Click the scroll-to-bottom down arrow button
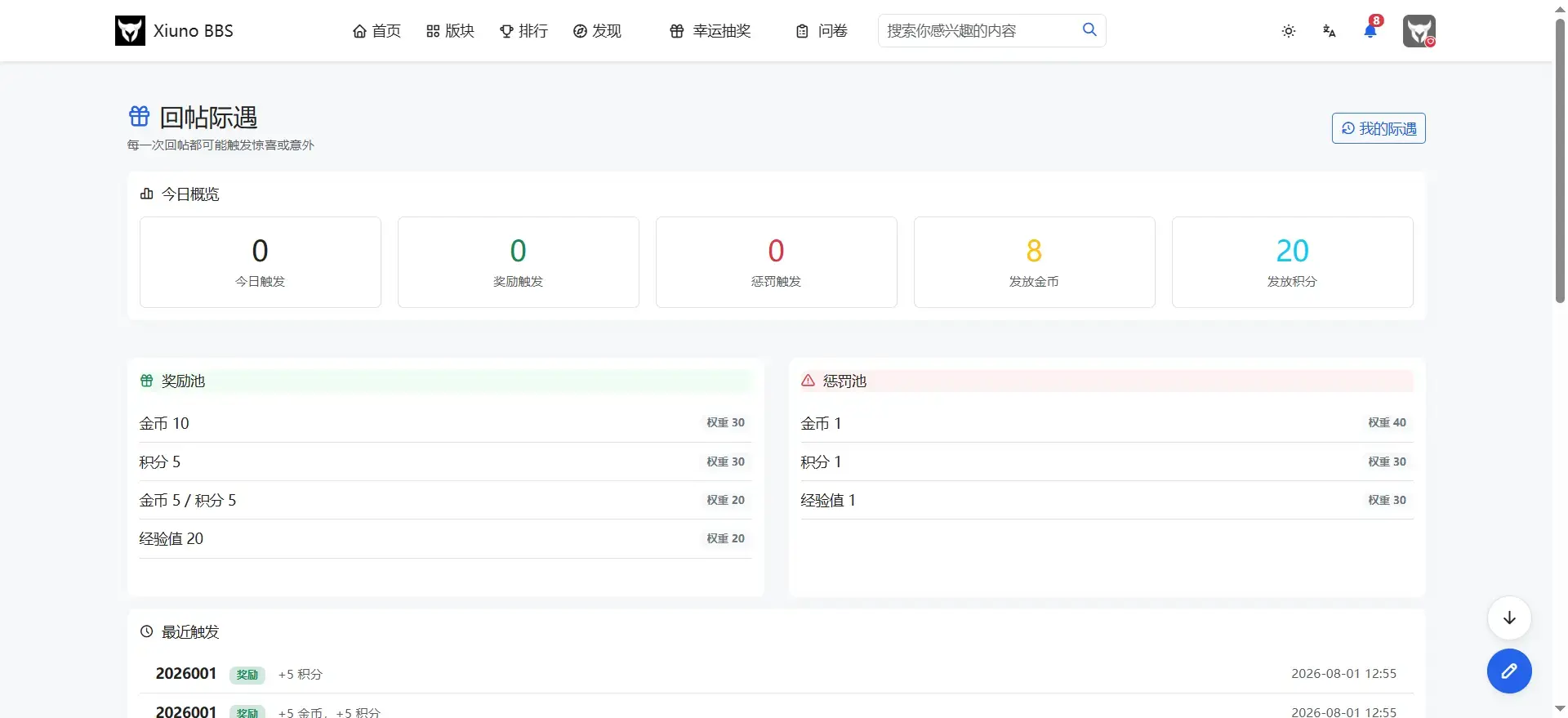 1509,618
